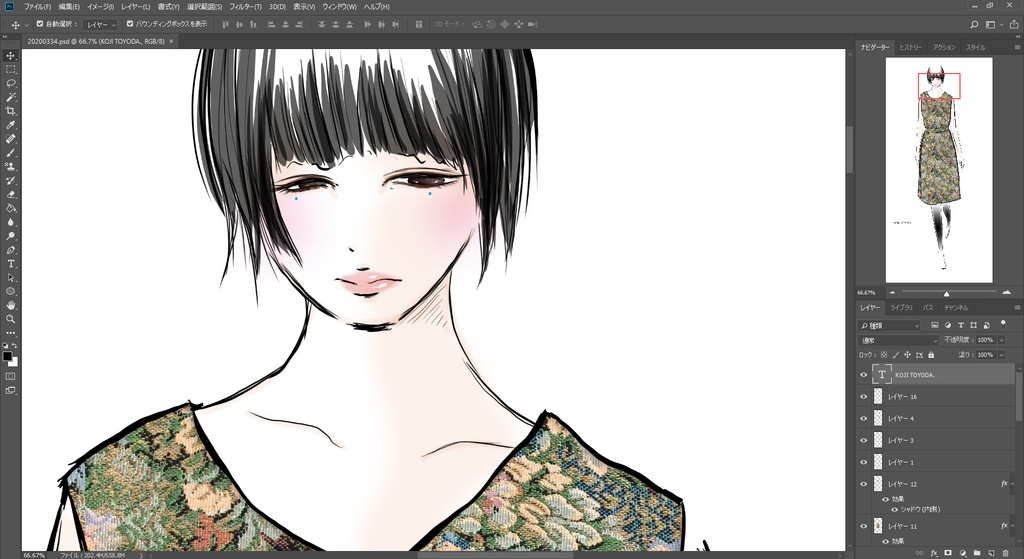Select the Clone Stamp tool

[10, 167]
